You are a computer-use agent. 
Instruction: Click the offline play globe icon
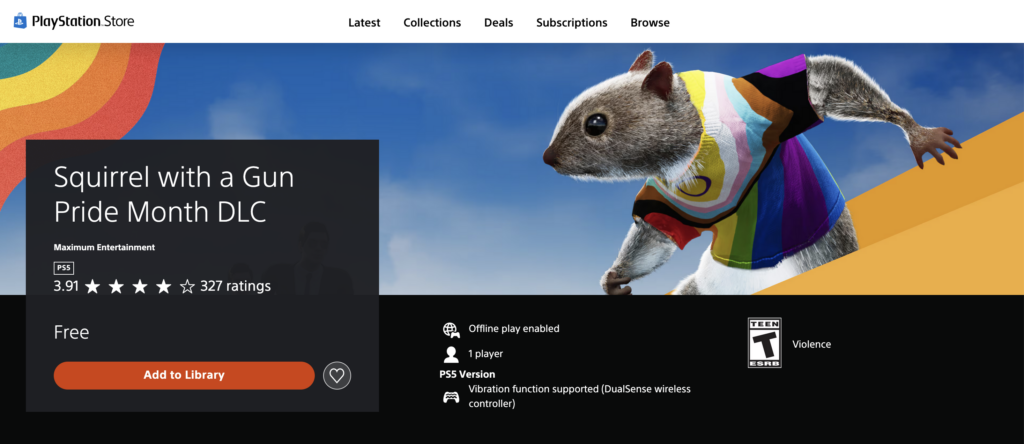450,329
